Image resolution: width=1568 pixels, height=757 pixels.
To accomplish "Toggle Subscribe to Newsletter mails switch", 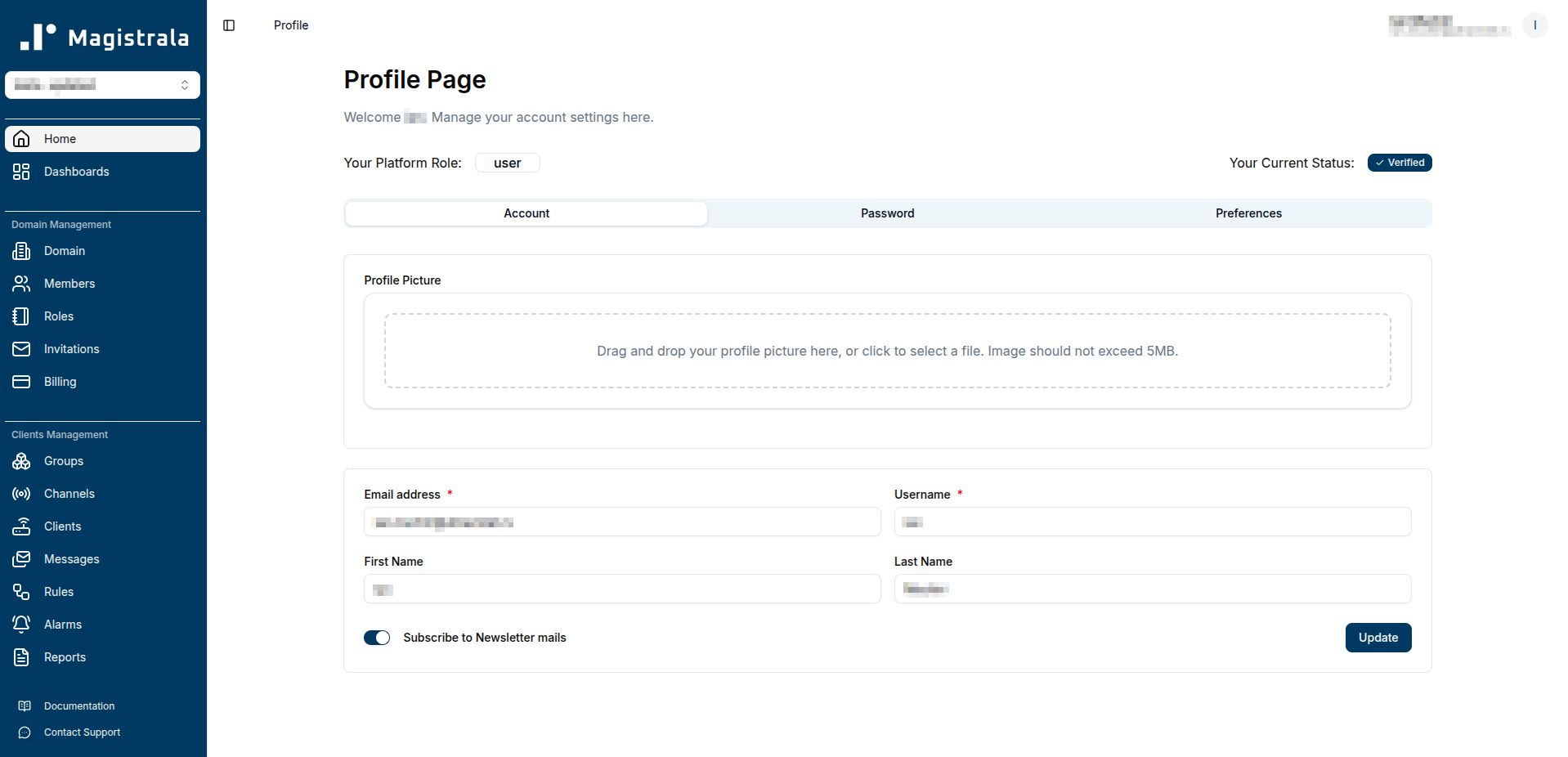I will coord(377,638).
